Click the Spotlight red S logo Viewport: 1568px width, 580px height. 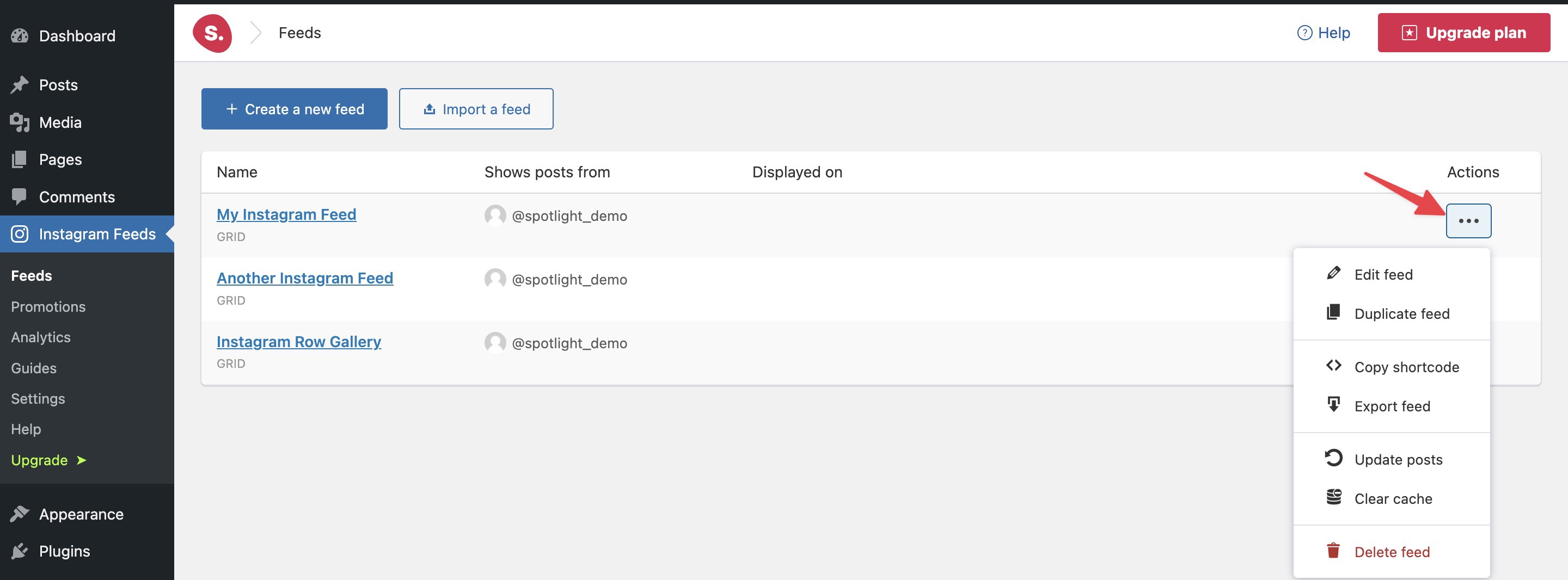click(x=212, y=33)
